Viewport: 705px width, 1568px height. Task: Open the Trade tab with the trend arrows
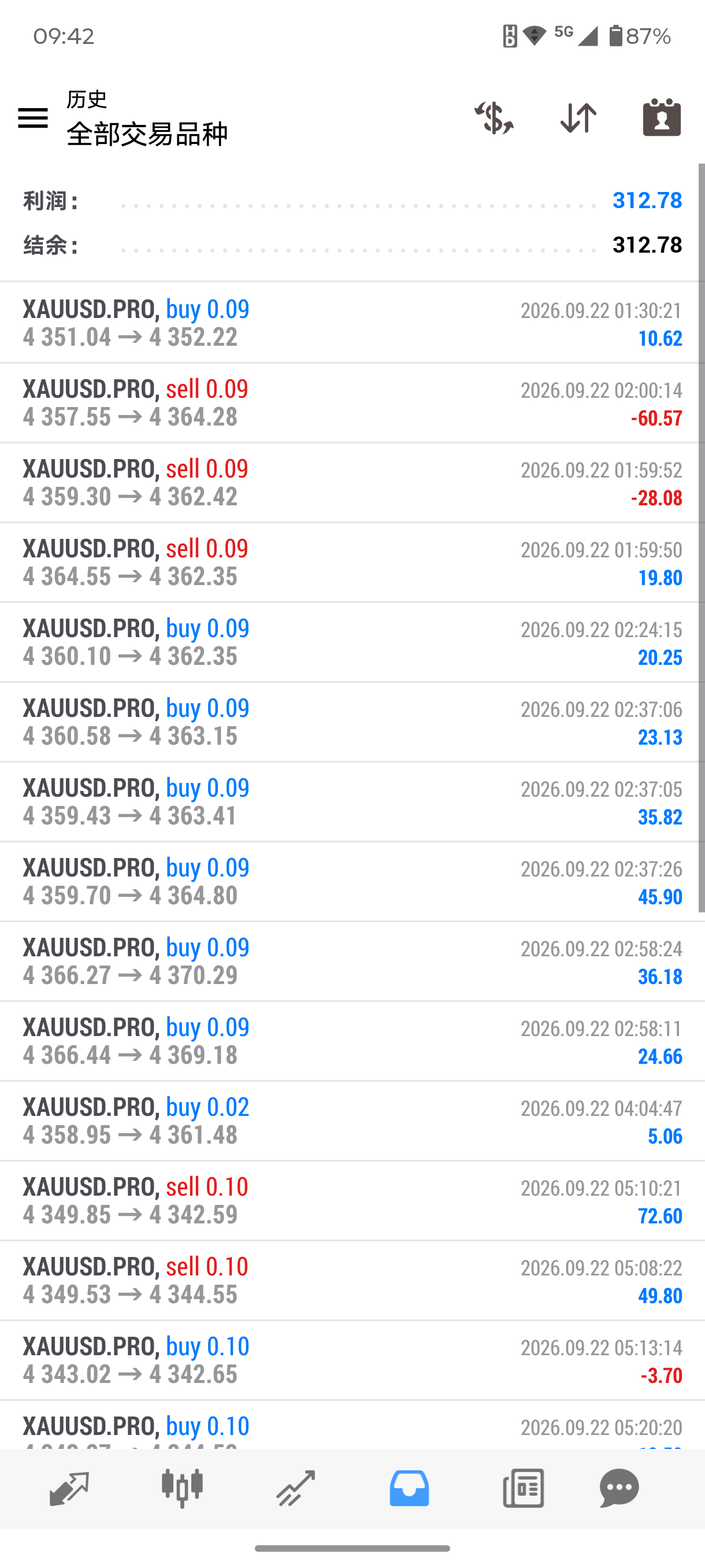296,1488
